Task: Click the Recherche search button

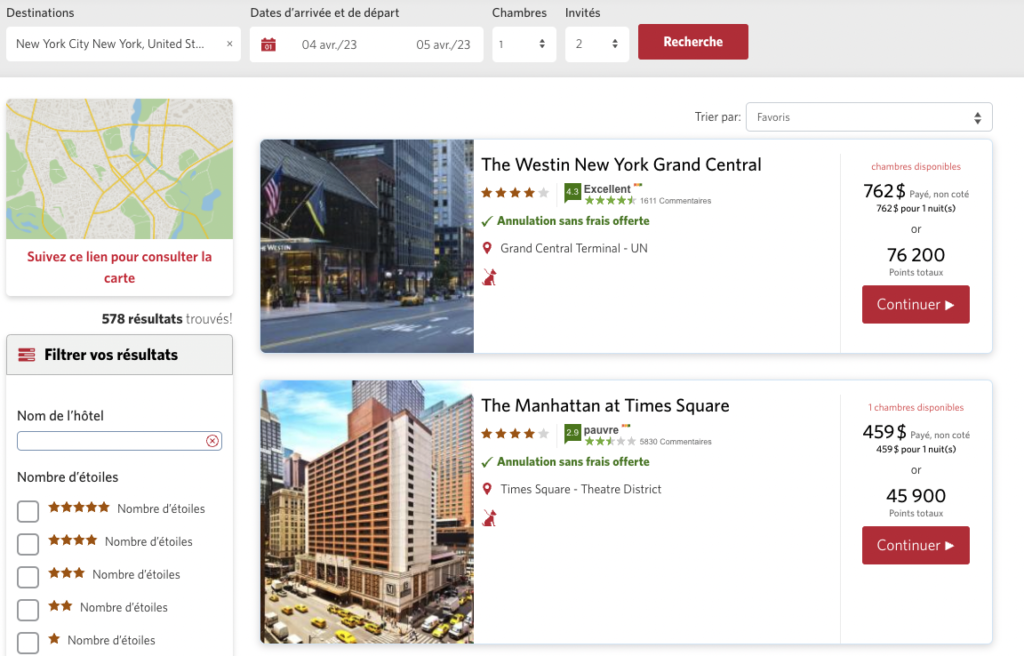Action: coord(692,42)
